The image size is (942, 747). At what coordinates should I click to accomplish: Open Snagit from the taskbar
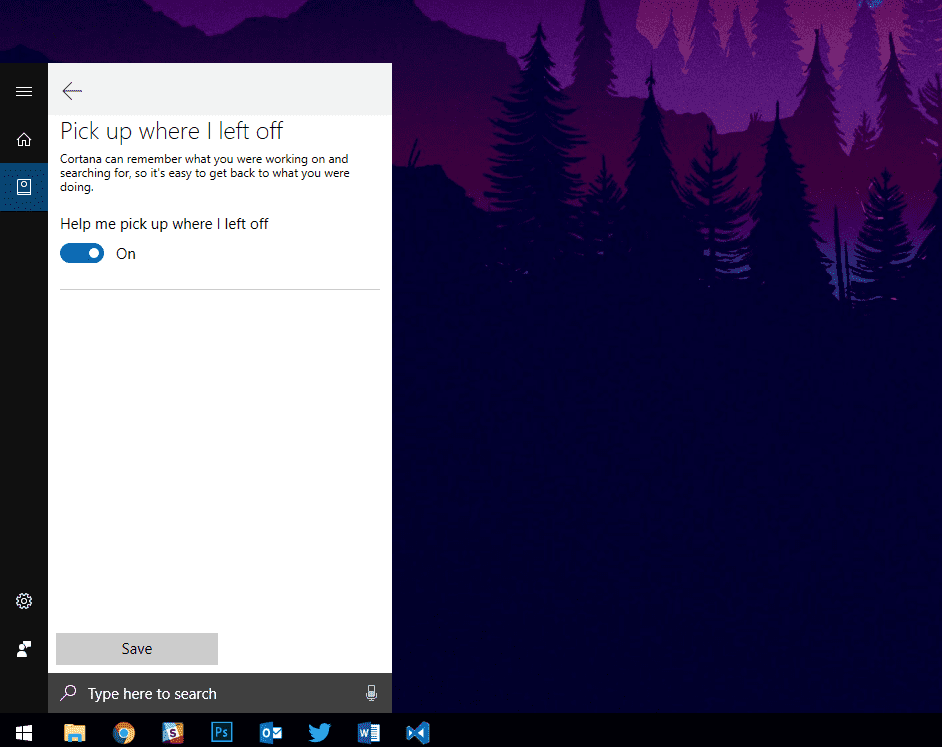click(173, 733)
